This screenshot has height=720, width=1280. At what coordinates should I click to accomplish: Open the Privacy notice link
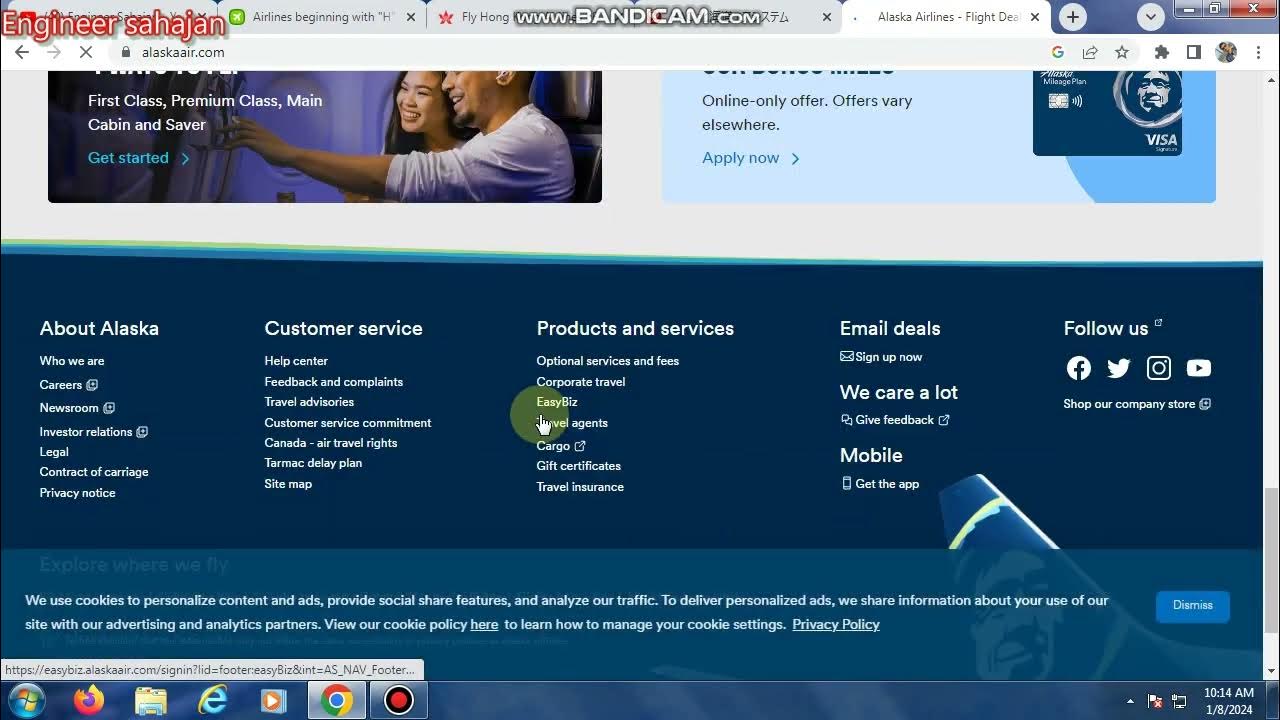(x=77, y=493)
